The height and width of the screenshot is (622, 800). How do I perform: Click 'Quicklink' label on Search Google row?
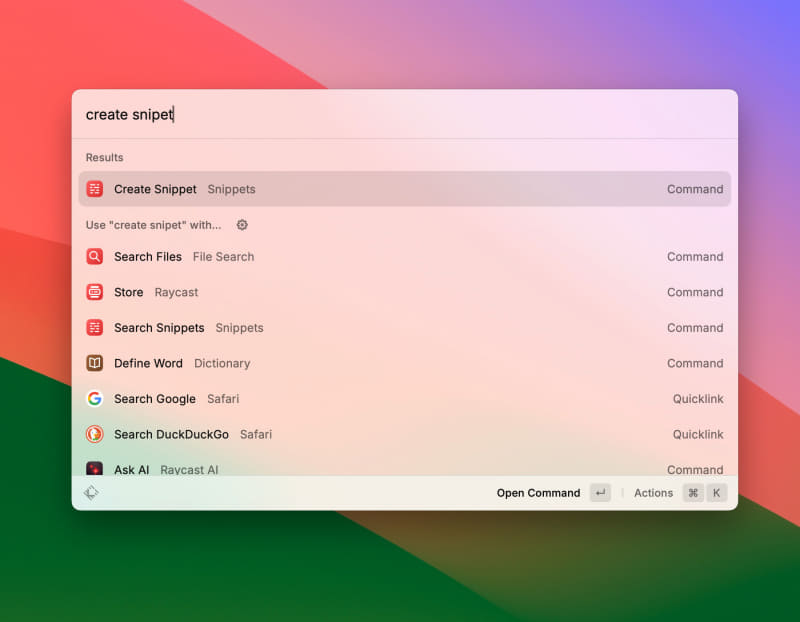698,399
